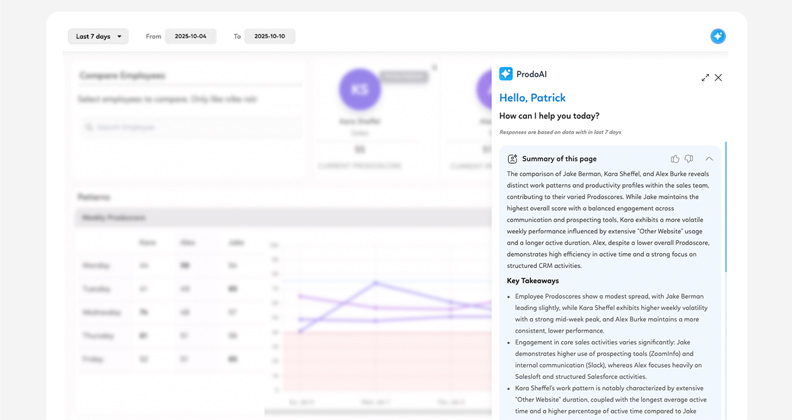Give a thumbs up to the summary
792x420 pixels.
click(x=675, y=159)
